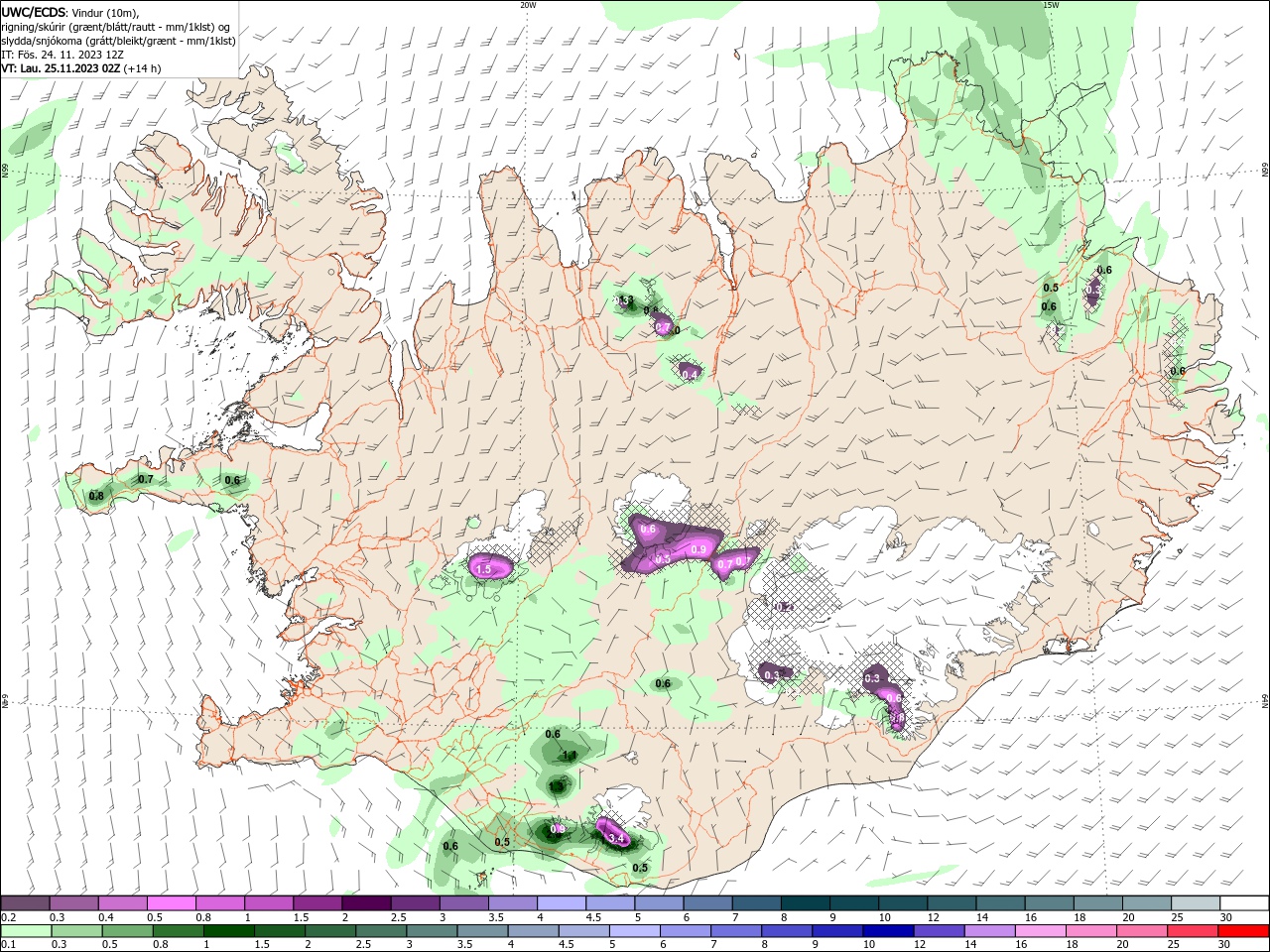The width and height of the screenshot is (1270, 952).
Task: Click the '0.2' label in the upper snow legend
Action: point(7,918)
